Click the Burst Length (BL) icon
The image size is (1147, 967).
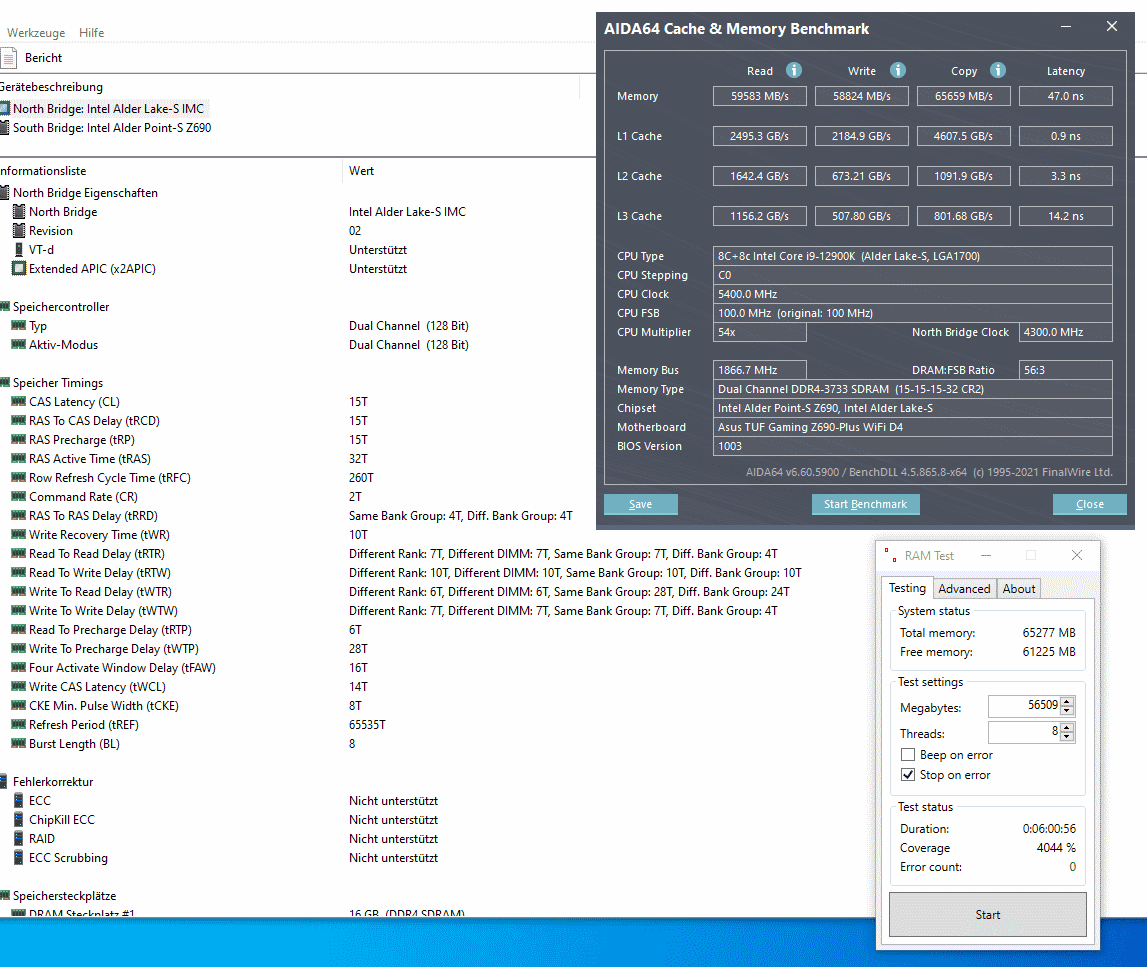click(19, 744)
